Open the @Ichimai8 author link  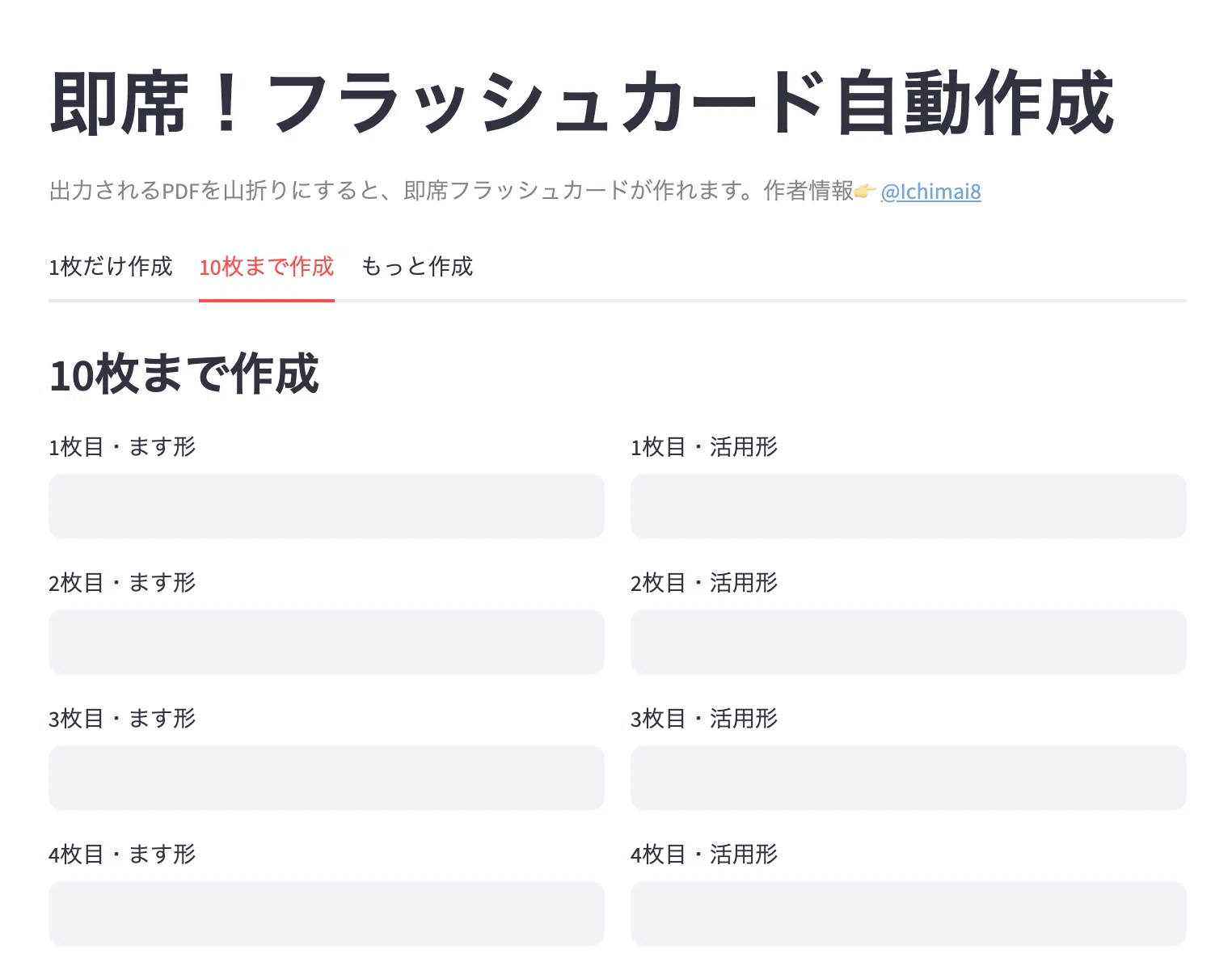click(x=930, y=192)
